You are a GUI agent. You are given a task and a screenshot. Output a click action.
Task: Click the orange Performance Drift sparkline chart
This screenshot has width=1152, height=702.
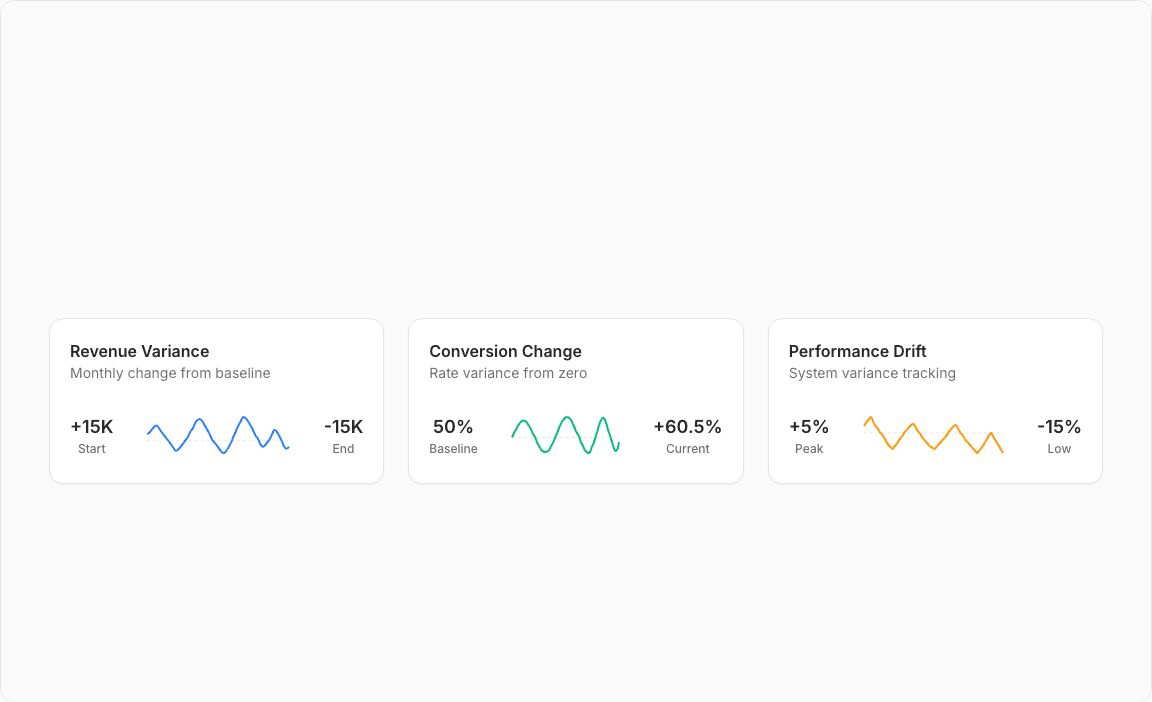[933, 435]
